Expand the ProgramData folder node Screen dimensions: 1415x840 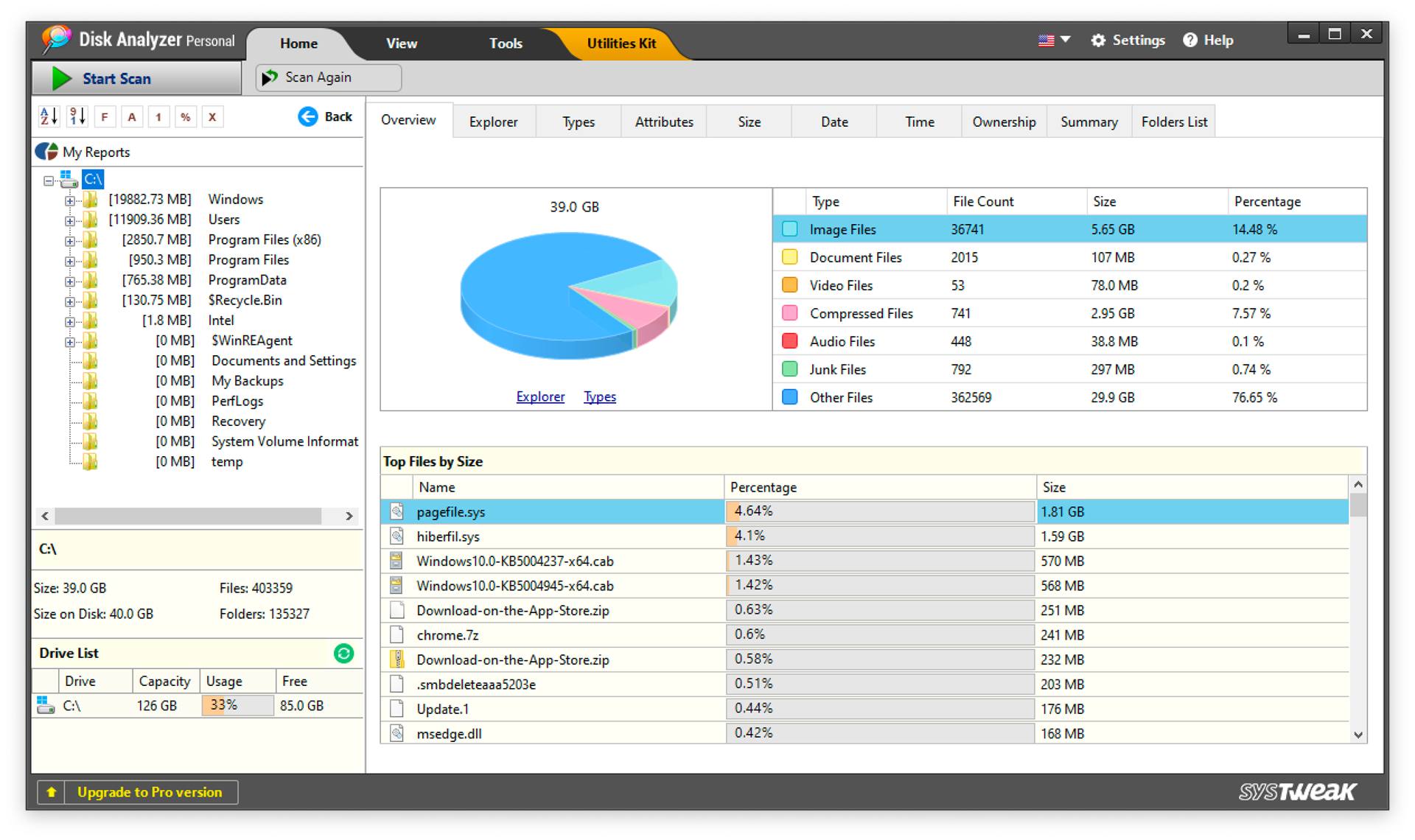69,281
